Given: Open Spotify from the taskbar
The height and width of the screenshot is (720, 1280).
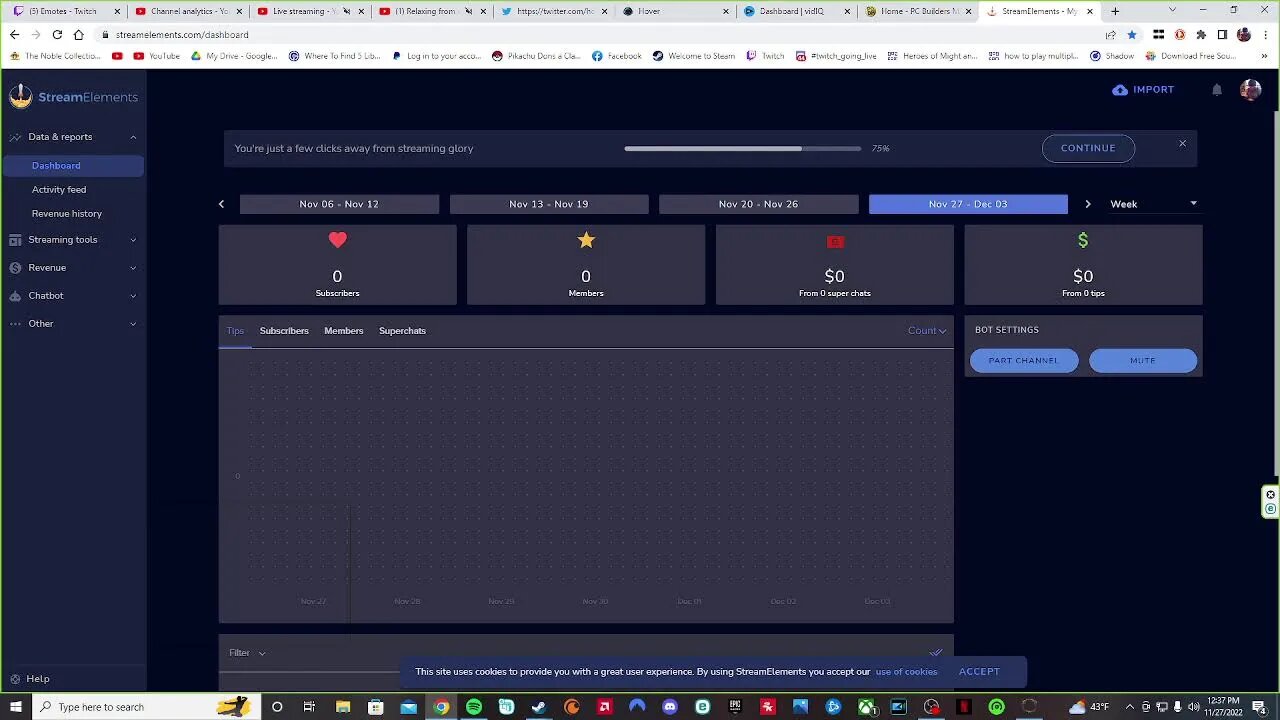Looking at the screenshot, I should tap(474, 707).
